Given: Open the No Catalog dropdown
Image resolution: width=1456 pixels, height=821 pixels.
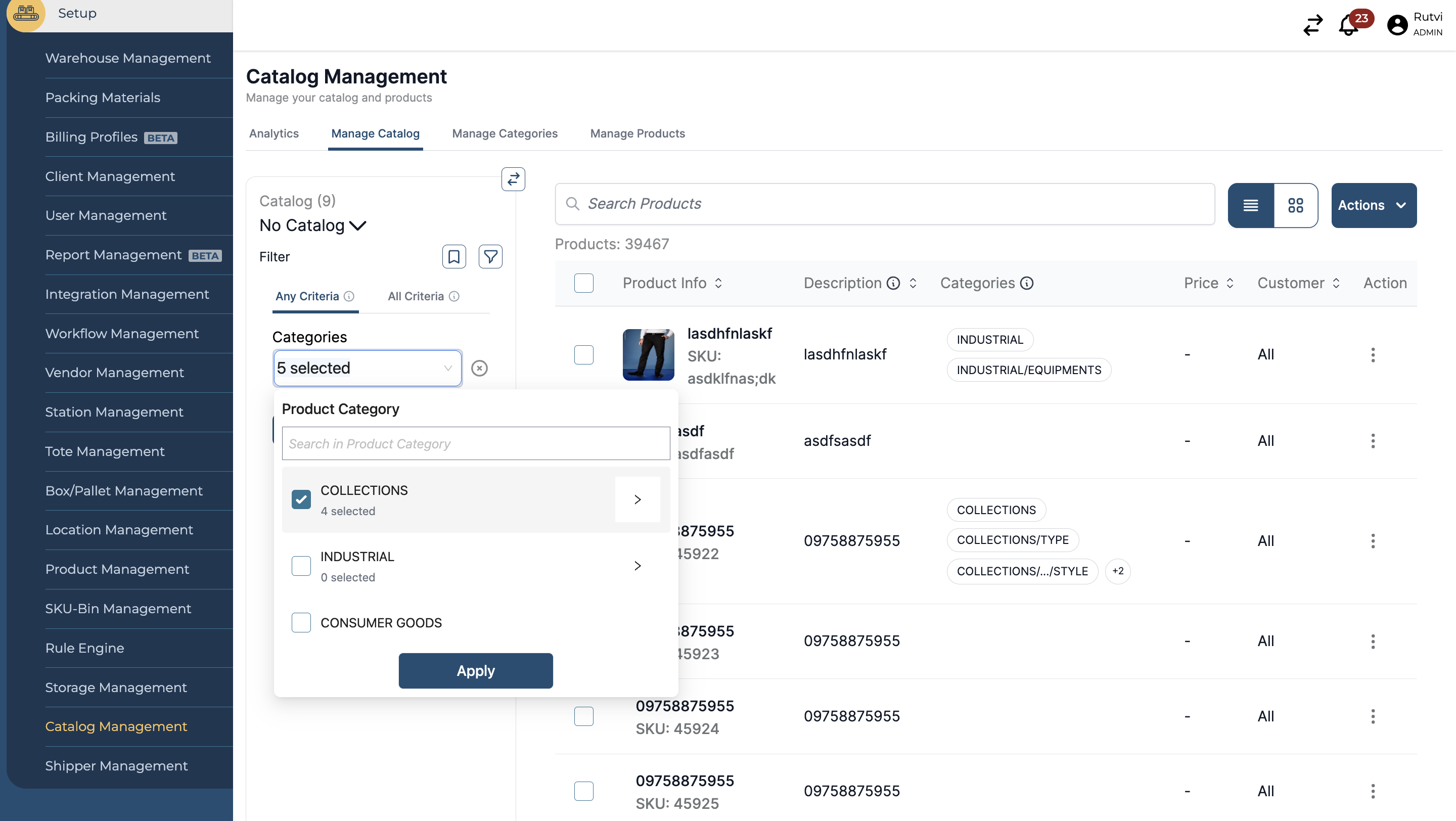Looking at the screenshot, I should tap(312, 225).
